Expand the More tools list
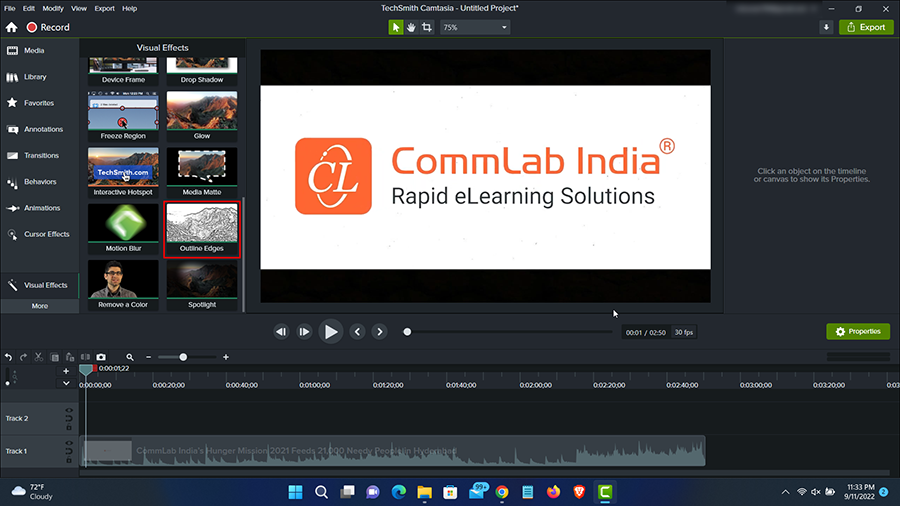900x506 pixels. pos(39,306)
